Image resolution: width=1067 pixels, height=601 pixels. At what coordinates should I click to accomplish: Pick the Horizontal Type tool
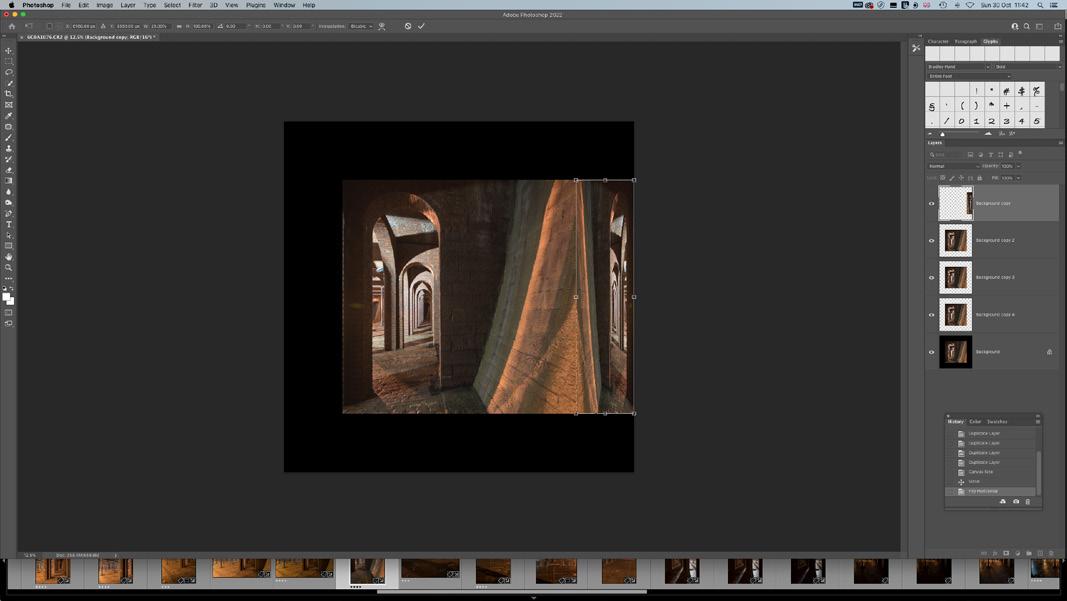pyautogui.click(x=9, y=224)
